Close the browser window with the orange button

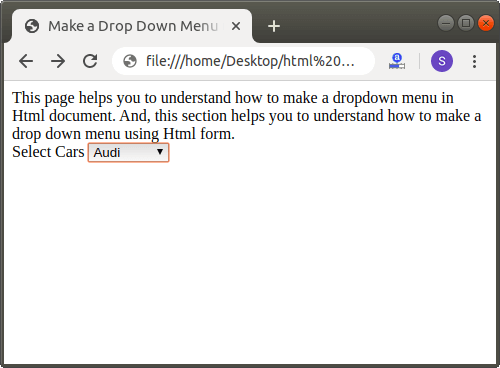coord(486,23)
